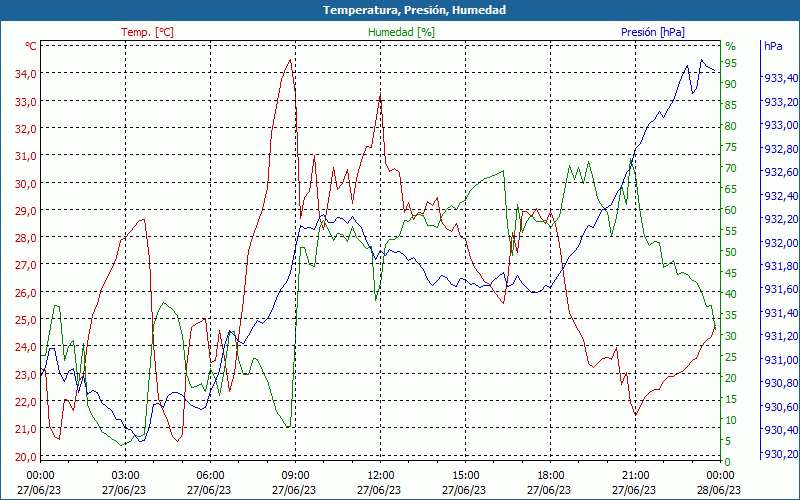The image size is (800, 500).
Task: Click the 03:00 time axis label
Action: pyautogui.click(x=126, y=476)
